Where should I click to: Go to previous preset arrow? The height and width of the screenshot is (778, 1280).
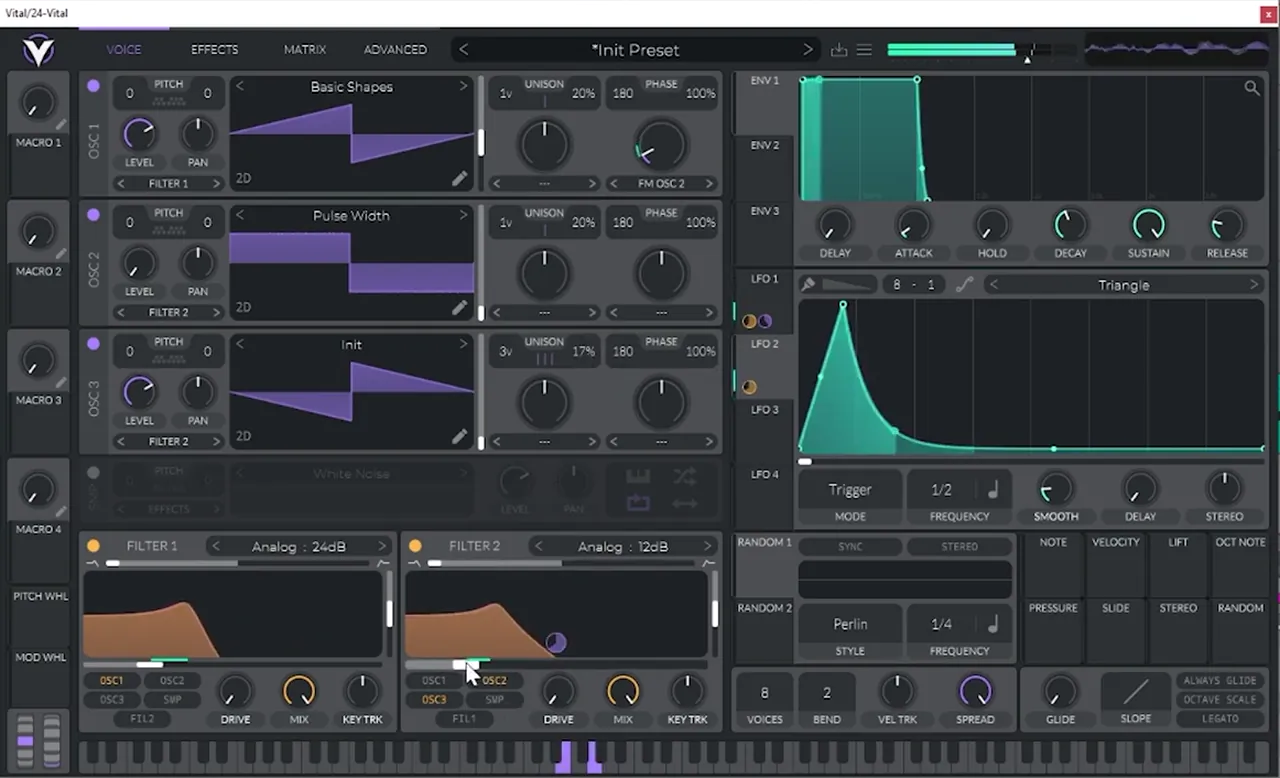[x=463, y=50]
